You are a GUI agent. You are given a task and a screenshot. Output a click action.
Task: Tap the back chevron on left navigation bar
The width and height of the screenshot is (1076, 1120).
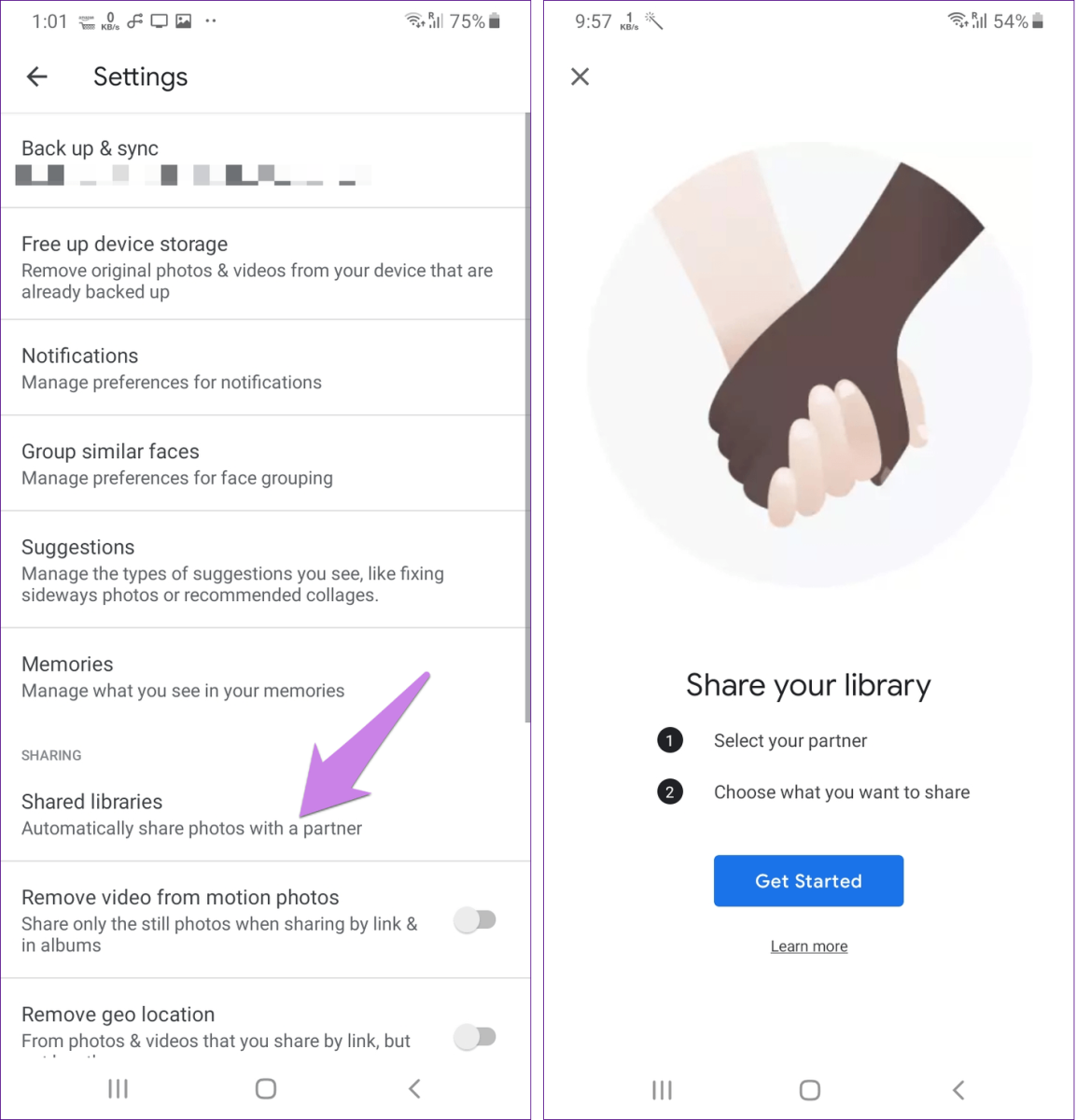click(x=415, y=1088)
